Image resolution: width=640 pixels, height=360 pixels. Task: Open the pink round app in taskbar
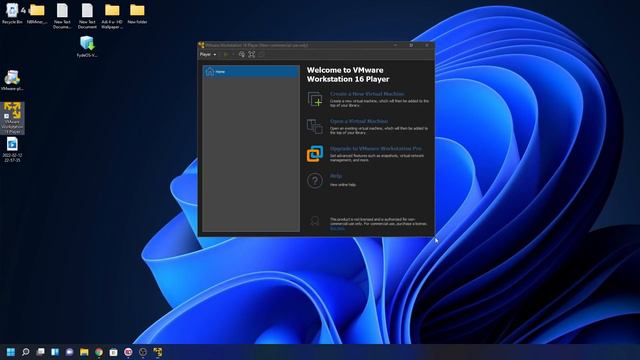click(128, 352)
